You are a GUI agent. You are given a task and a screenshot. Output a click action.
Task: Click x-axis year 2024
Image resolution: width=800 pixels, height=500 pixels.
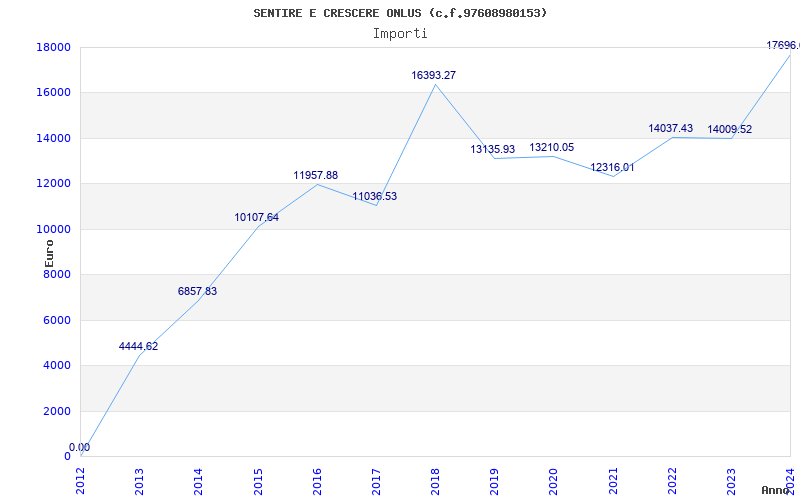coord(790,481)
